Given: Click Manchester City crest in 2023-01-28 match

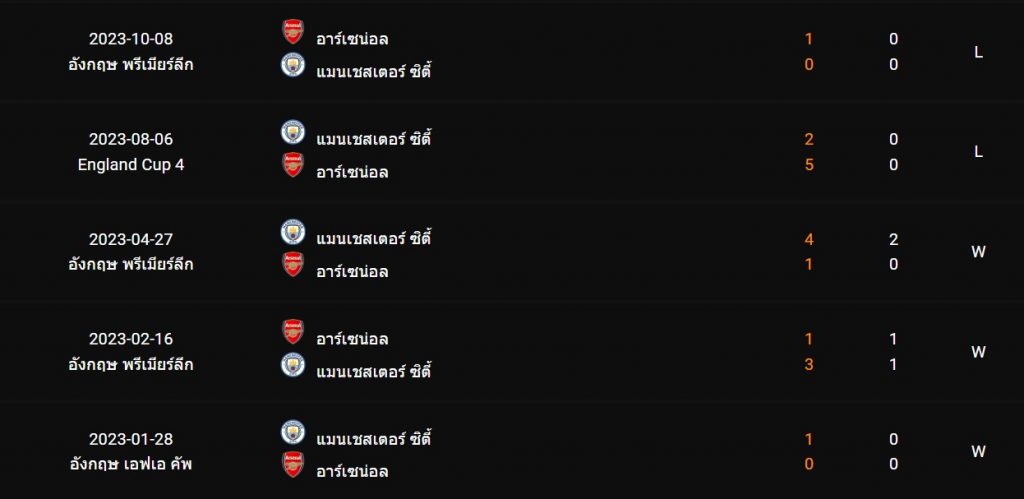Looking at the screenshot, I should (293, 432).
